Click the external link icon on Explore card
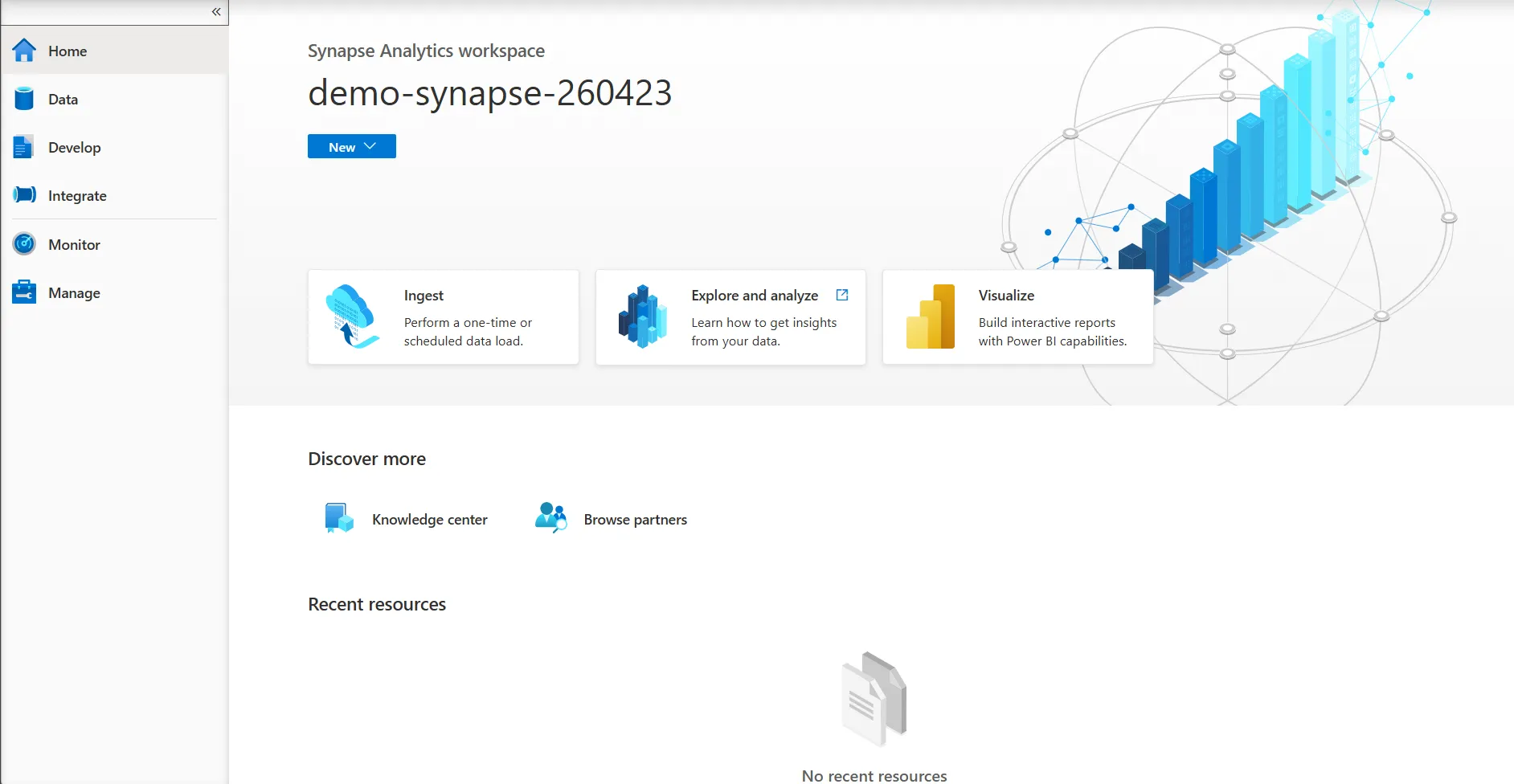Image resolution: width=1514 pixels, height=784 pixels. pos(842,295)
